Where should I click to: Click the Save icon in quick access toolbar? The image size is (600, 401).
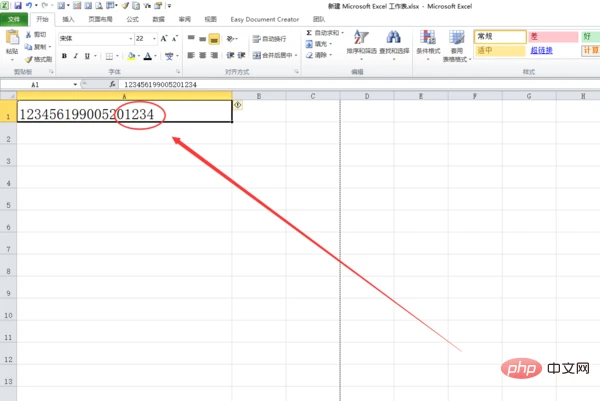[x=19, y=6]
